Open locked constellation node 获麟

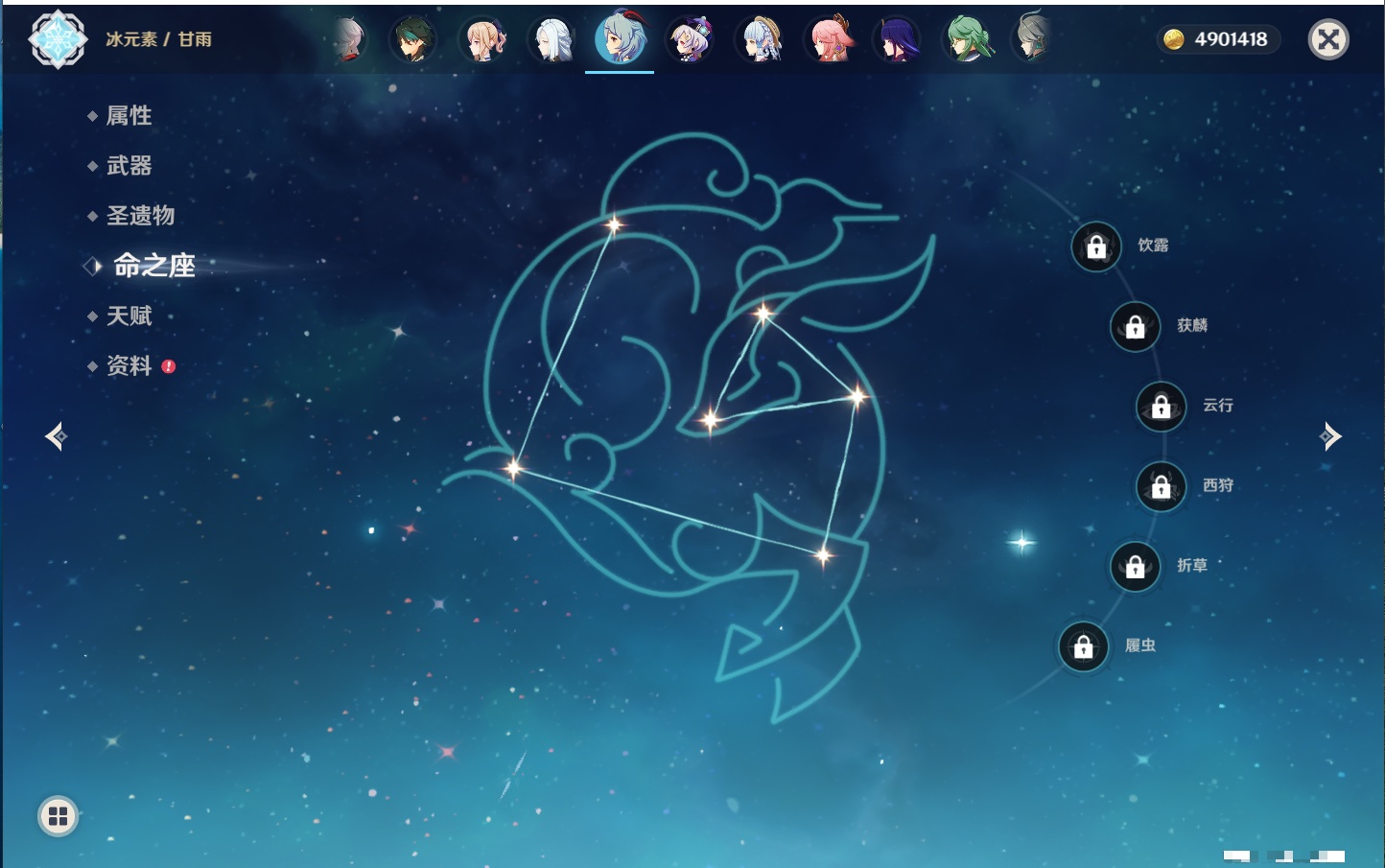pyautogui.click(x=1136, y=327)
